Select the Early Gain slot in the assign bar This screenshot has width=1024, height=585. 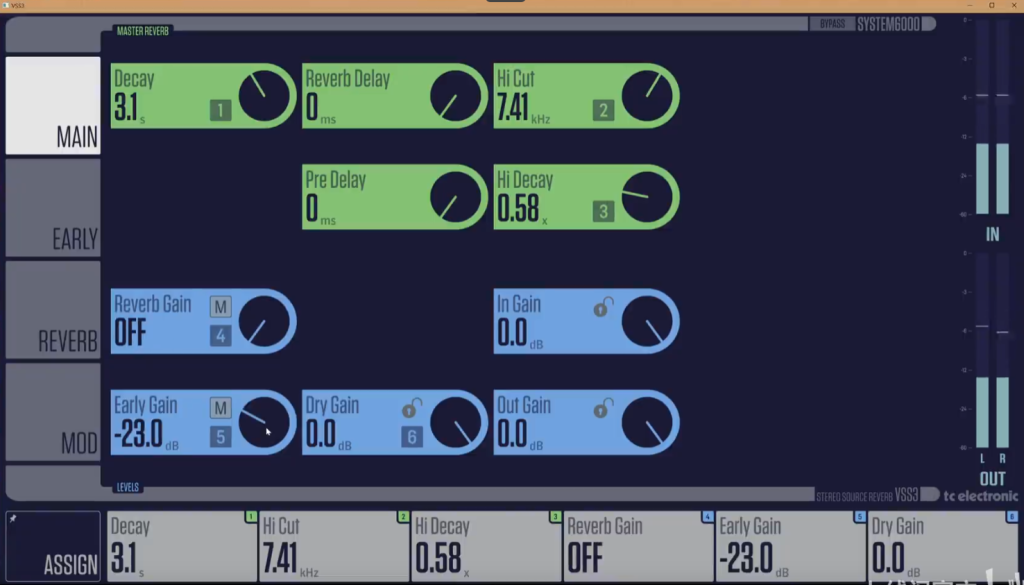point(791,546)
